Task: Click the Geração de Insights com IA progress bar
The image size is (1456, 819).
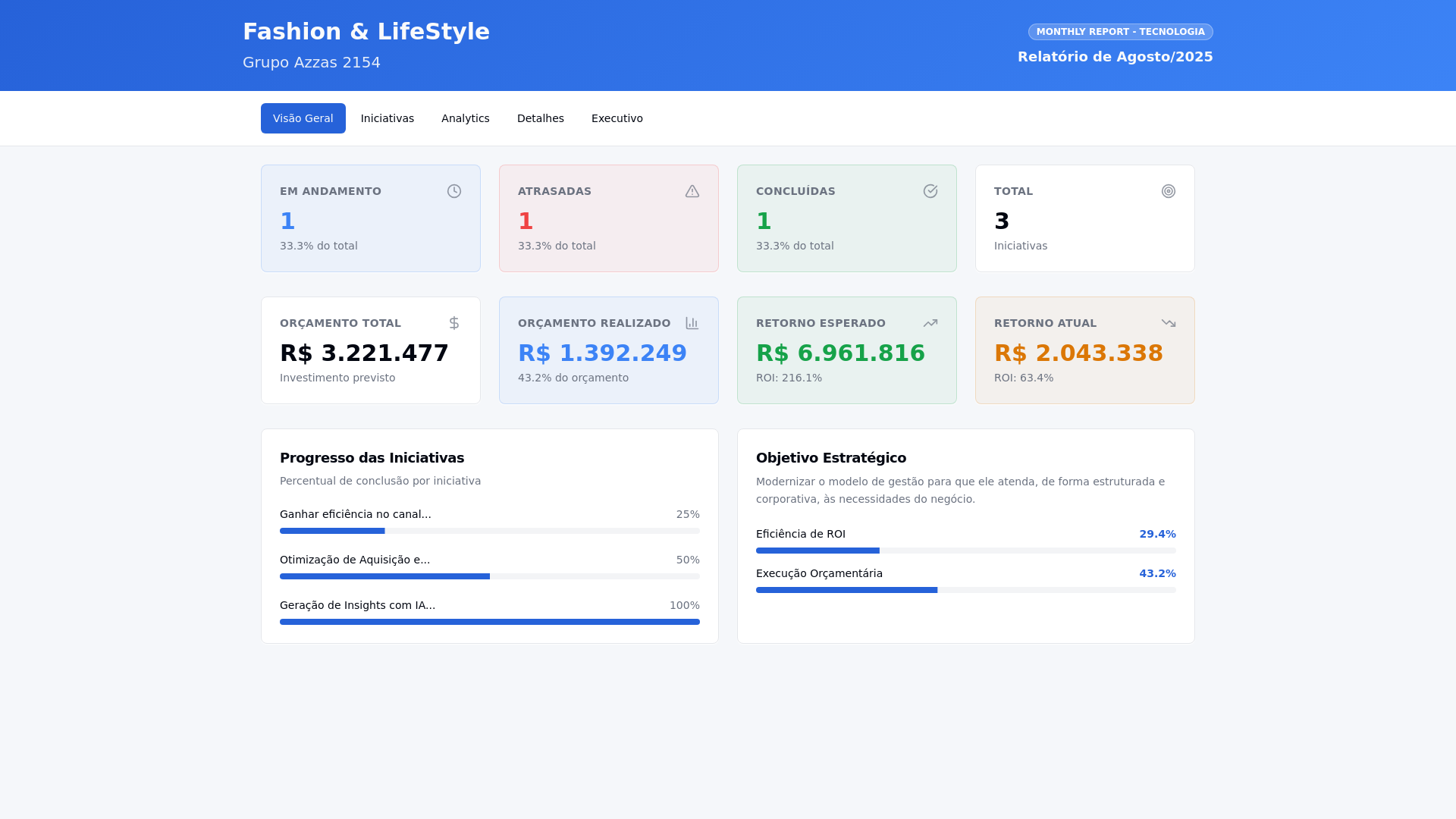Action: point(490,622)
